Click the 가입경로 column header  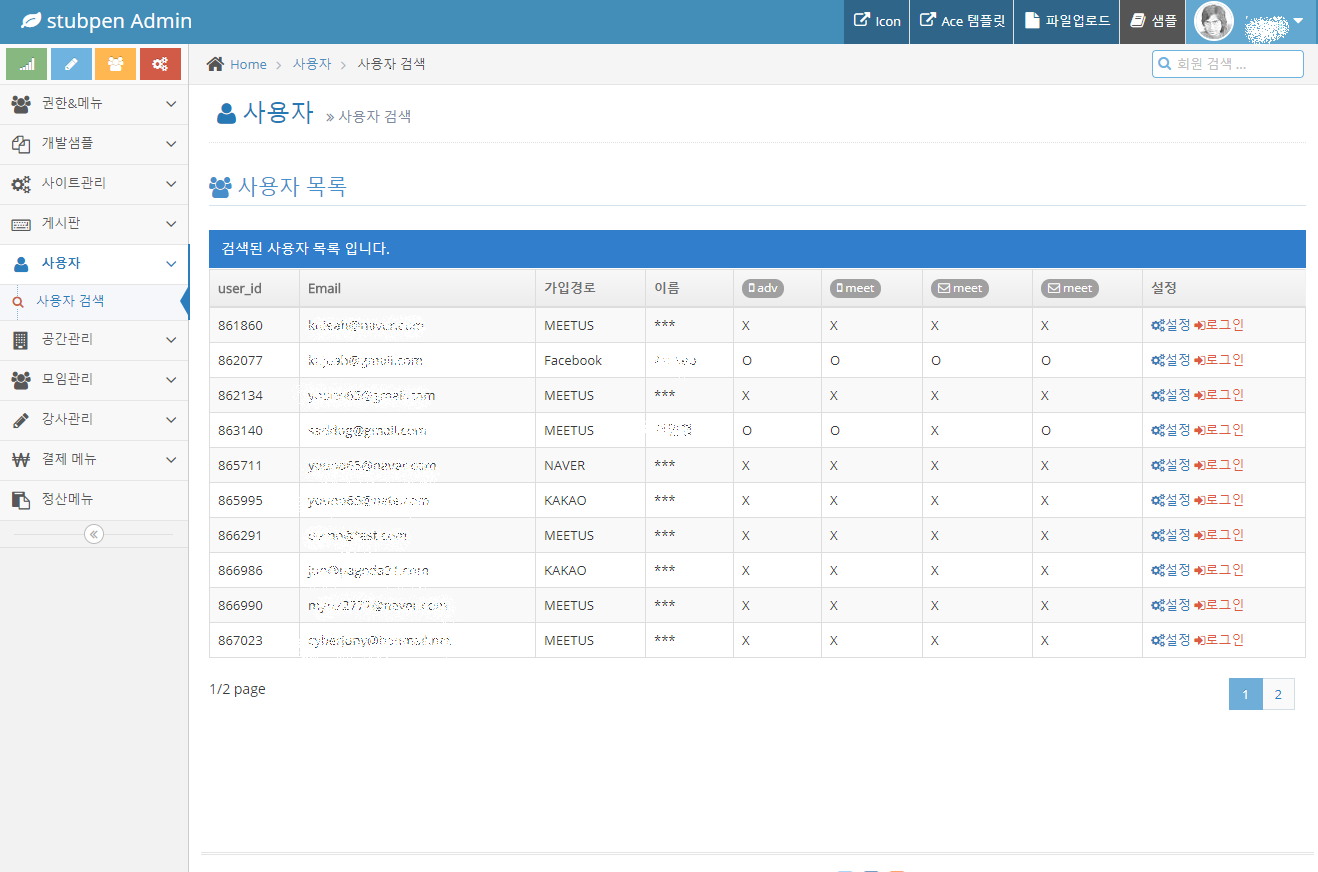point(590,288)
